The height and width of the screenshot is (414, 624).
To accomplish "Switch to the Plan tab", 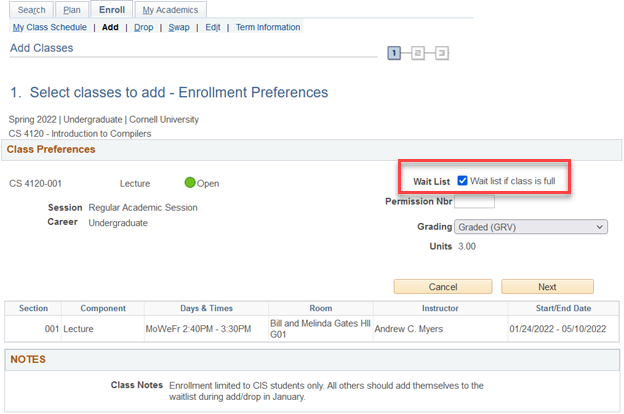I will [x=72, y=10].
